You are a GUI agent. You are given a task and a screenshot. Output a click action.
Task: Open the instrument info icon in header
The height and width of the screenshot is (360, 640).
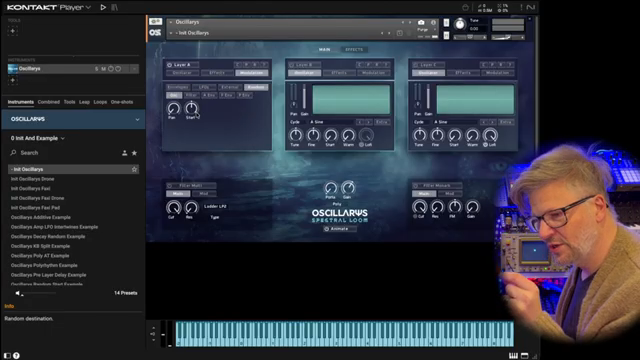433,22
